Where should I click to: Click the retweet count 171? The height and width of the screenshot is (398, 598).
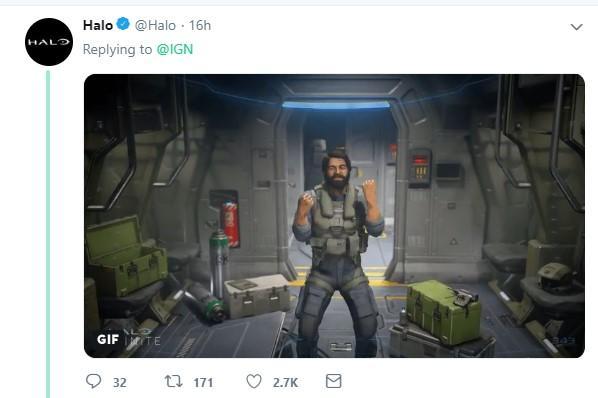pos(203,382)
